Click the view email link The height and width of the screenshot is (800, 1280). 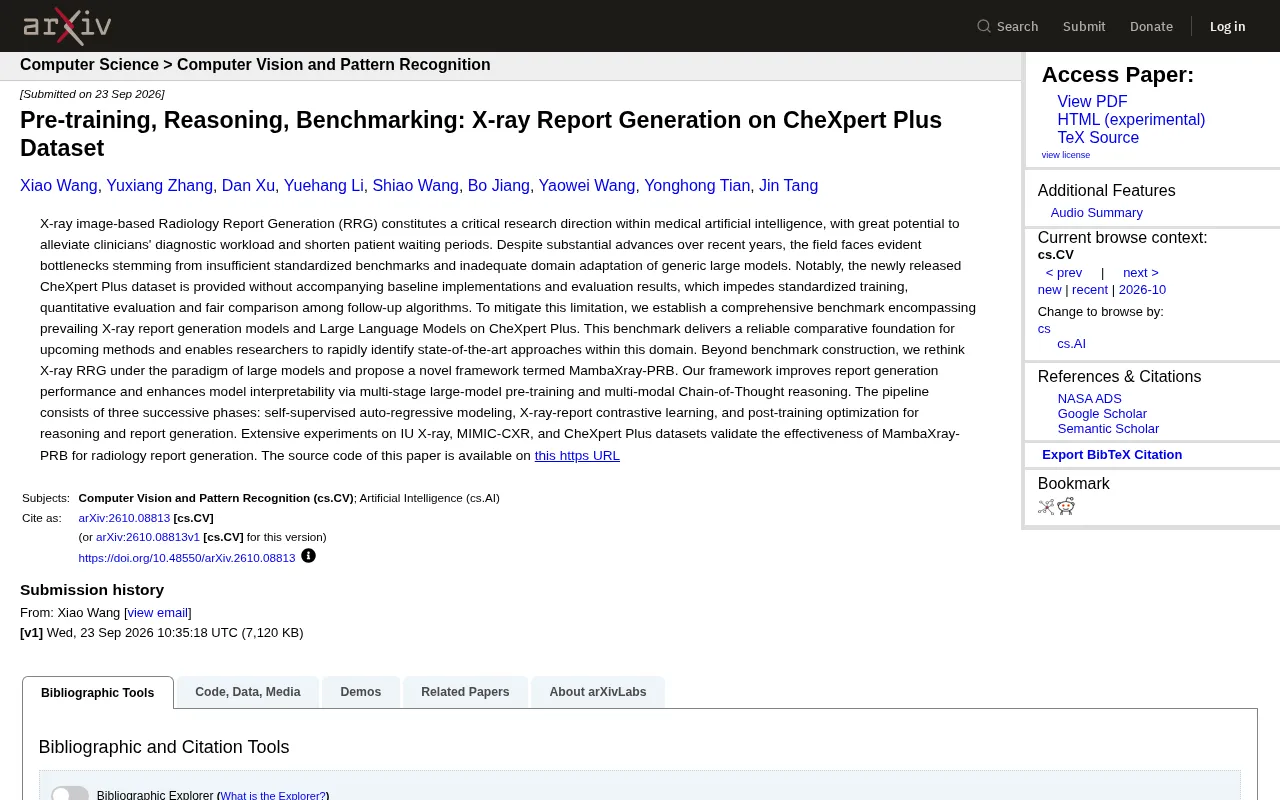pyautogui.click(x=158, y=613)
